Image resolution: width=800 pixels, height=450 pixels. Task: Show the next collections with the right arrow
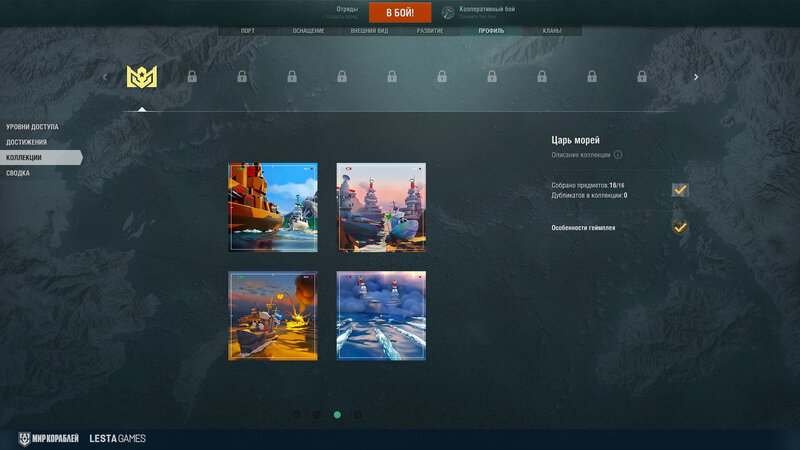point(696,77)
